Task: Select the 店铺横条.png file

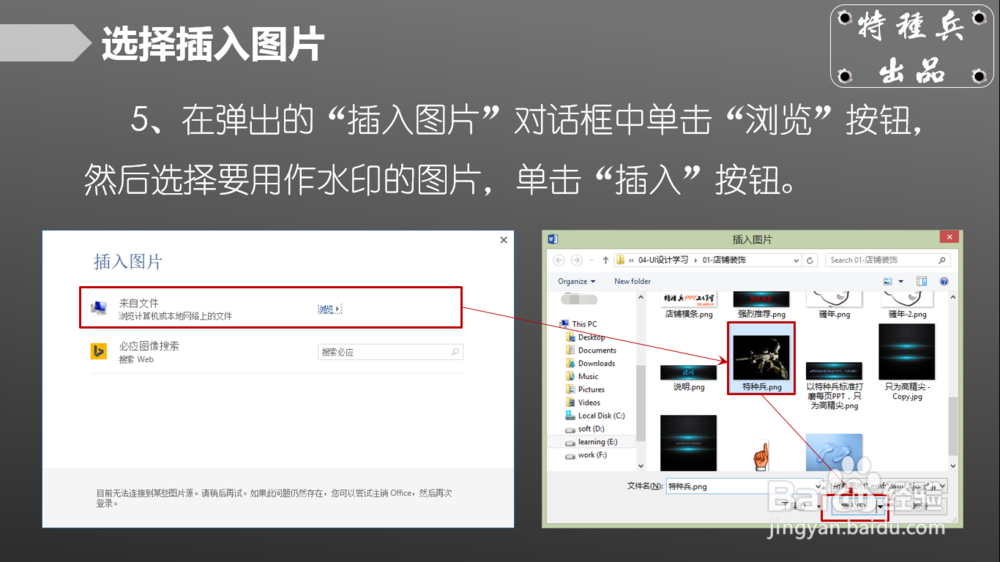Action: coord(688,306)
